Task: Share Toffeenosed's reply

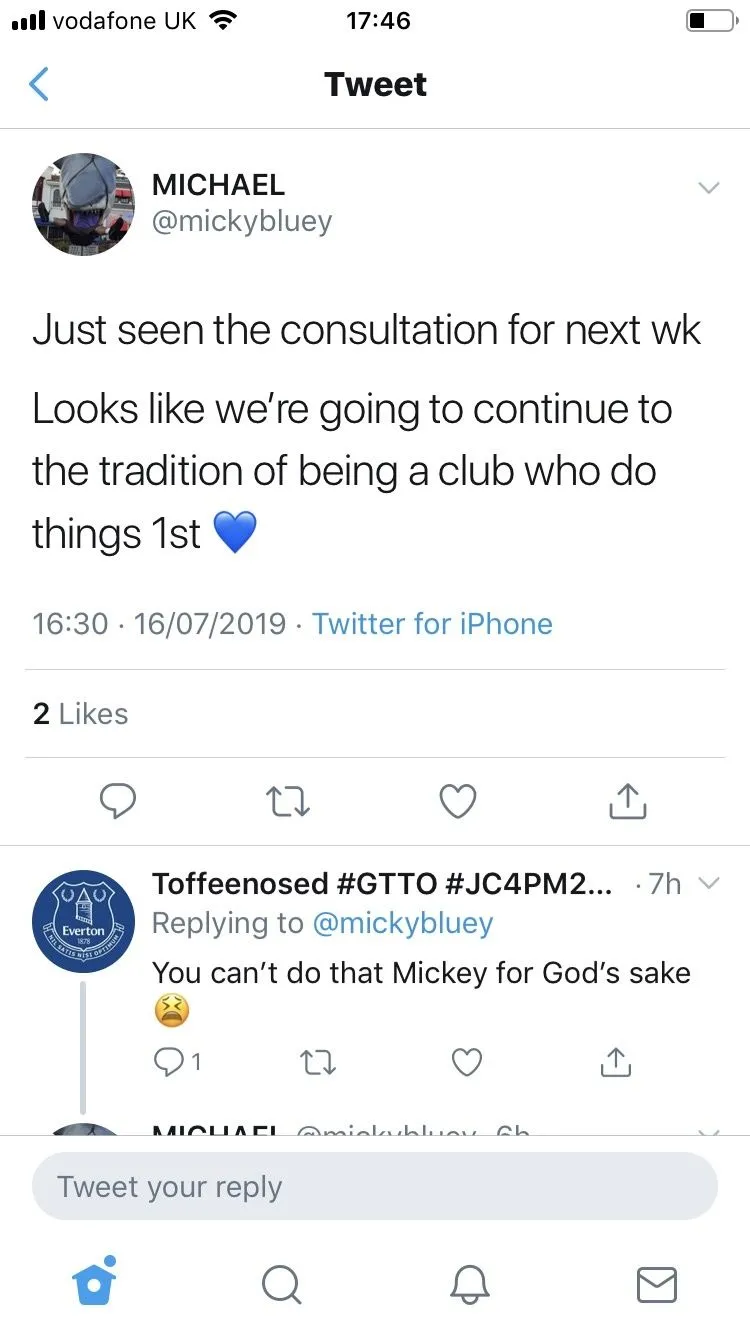Action: [x=615, y=1062]
